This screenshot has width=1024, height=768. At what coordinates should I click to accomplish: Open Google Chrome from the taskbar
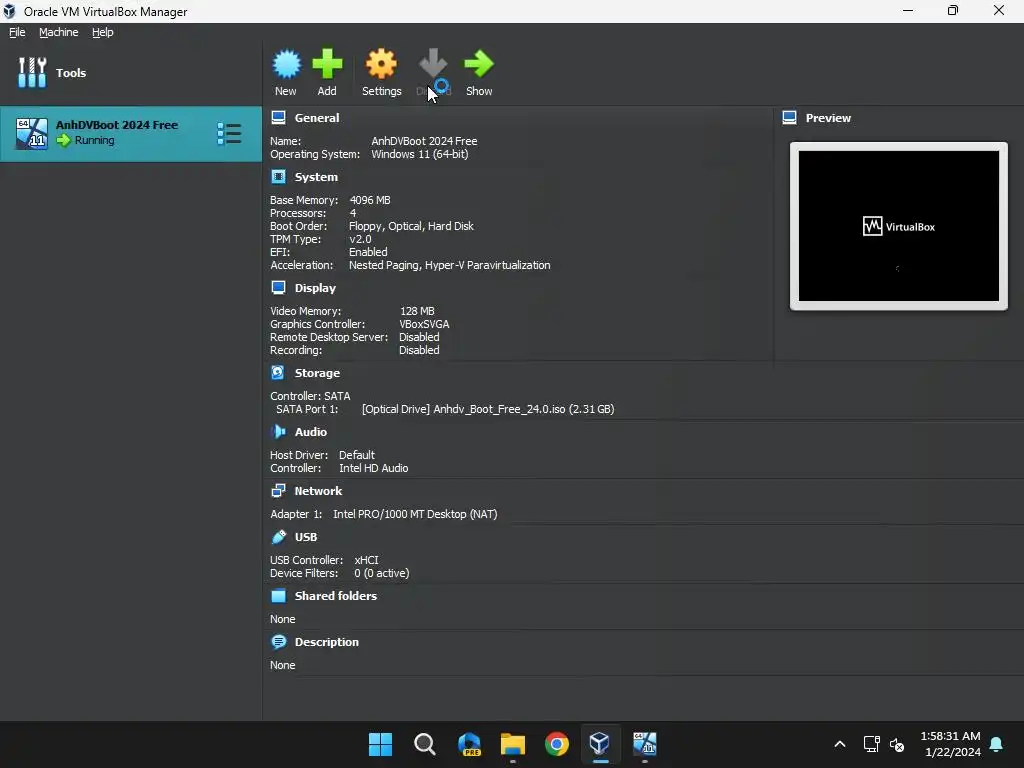556,744
